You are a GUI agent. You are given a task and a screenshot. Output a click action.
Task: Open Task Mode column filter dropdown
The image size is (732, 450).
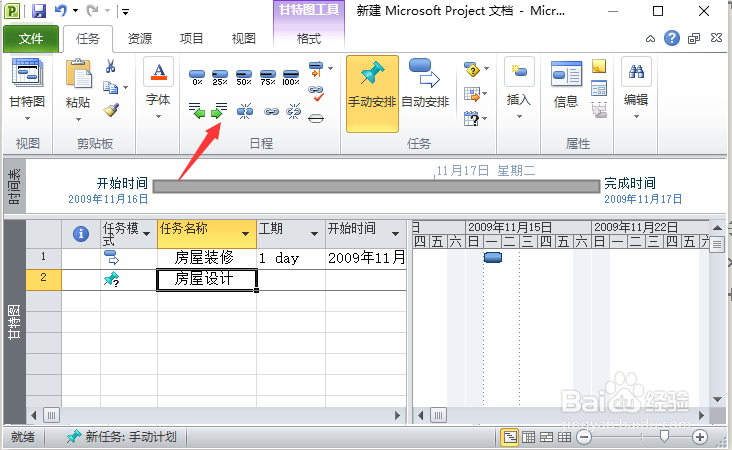pyautogui.click(x=147, y=233)
